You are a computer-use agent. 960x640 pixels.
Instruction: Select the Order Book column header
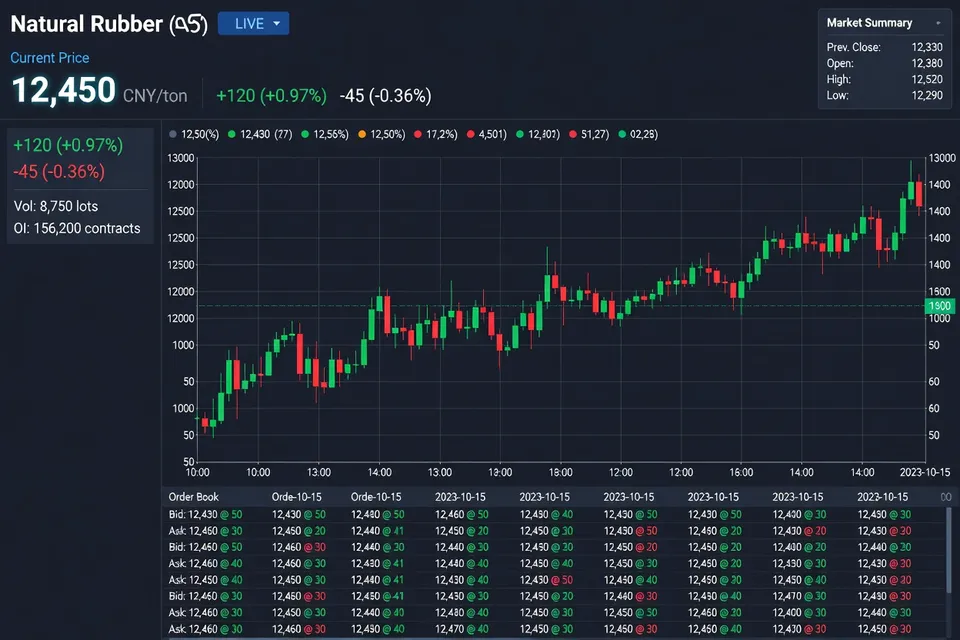point(193,497)
